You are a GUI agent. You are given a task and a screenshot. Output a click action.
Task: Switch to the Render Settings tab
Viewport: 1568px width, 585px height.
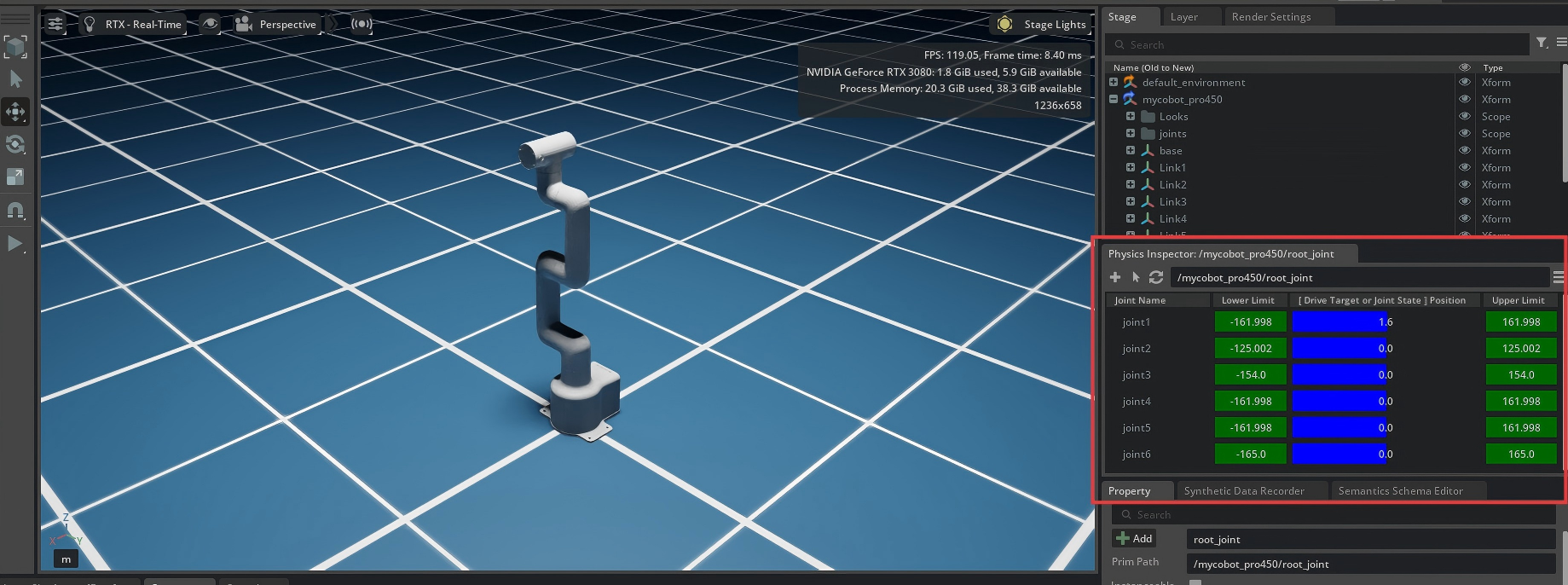click(1270, 17)
